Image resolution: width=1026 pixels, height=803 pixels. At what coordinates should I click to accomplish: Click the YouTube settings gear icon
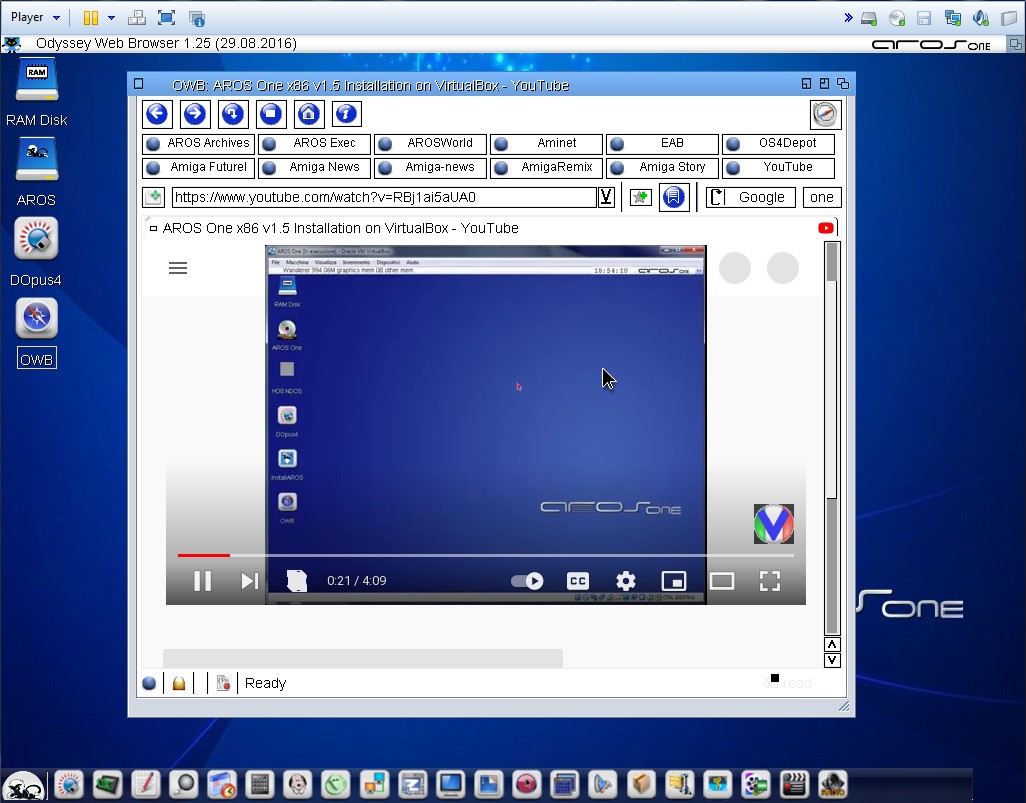pos(626,581)
